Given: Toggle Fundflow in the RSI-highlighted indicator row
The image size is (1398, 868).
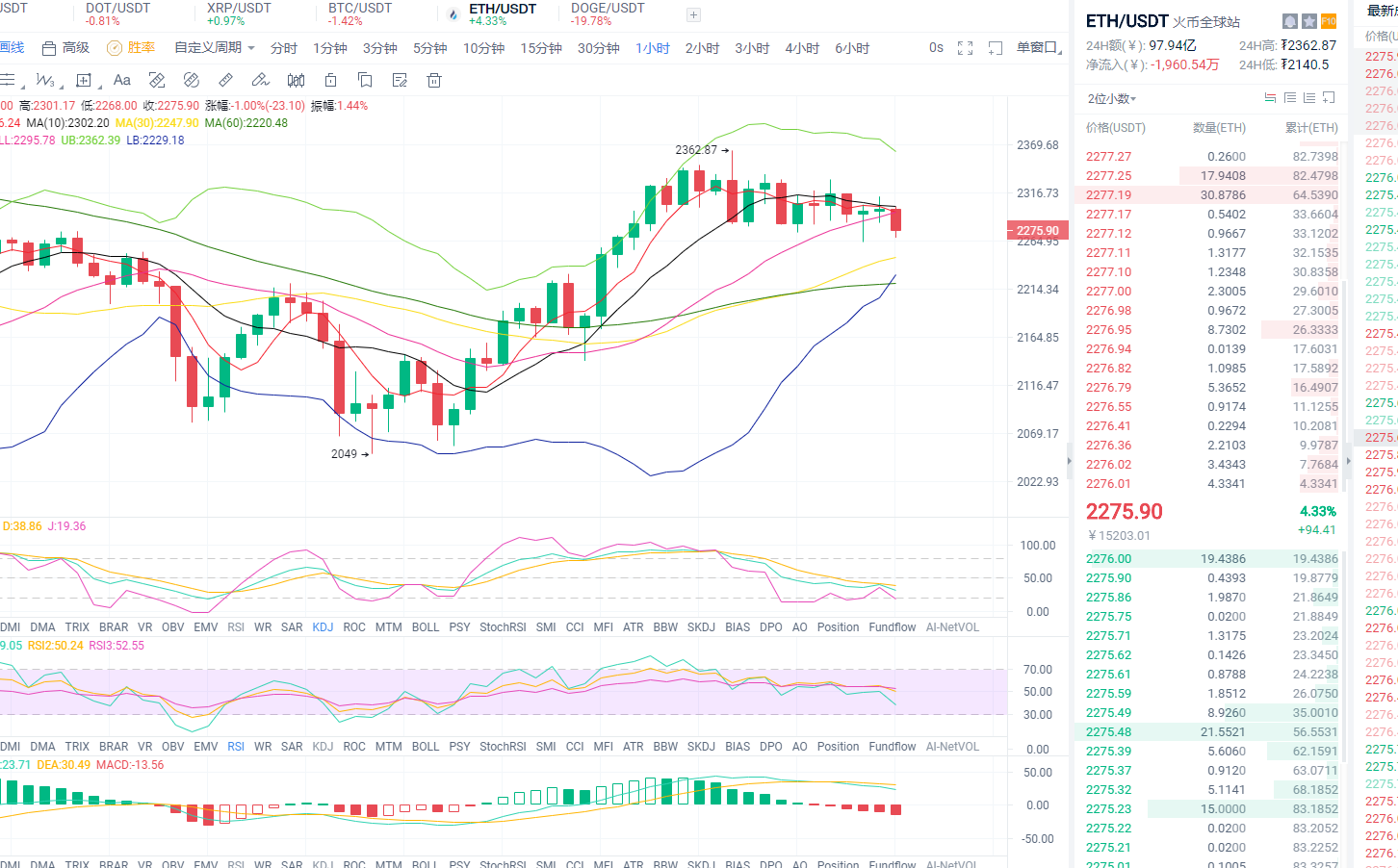Looking at the screenshot, I should pos(893,747).
